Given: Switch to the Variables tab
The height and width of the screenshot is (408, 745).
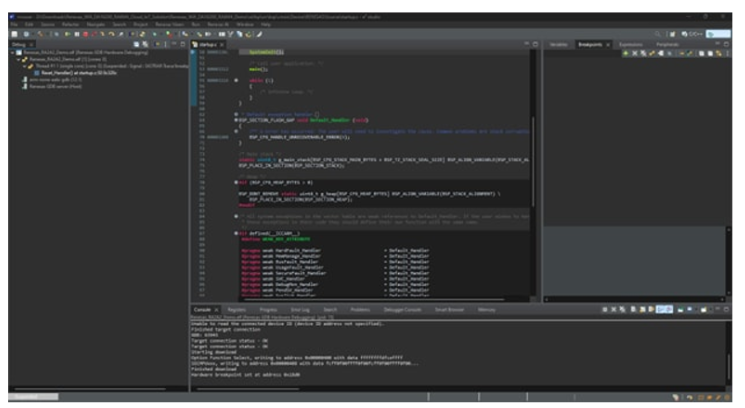Looking at the screenshot, I should click(559, 45).
